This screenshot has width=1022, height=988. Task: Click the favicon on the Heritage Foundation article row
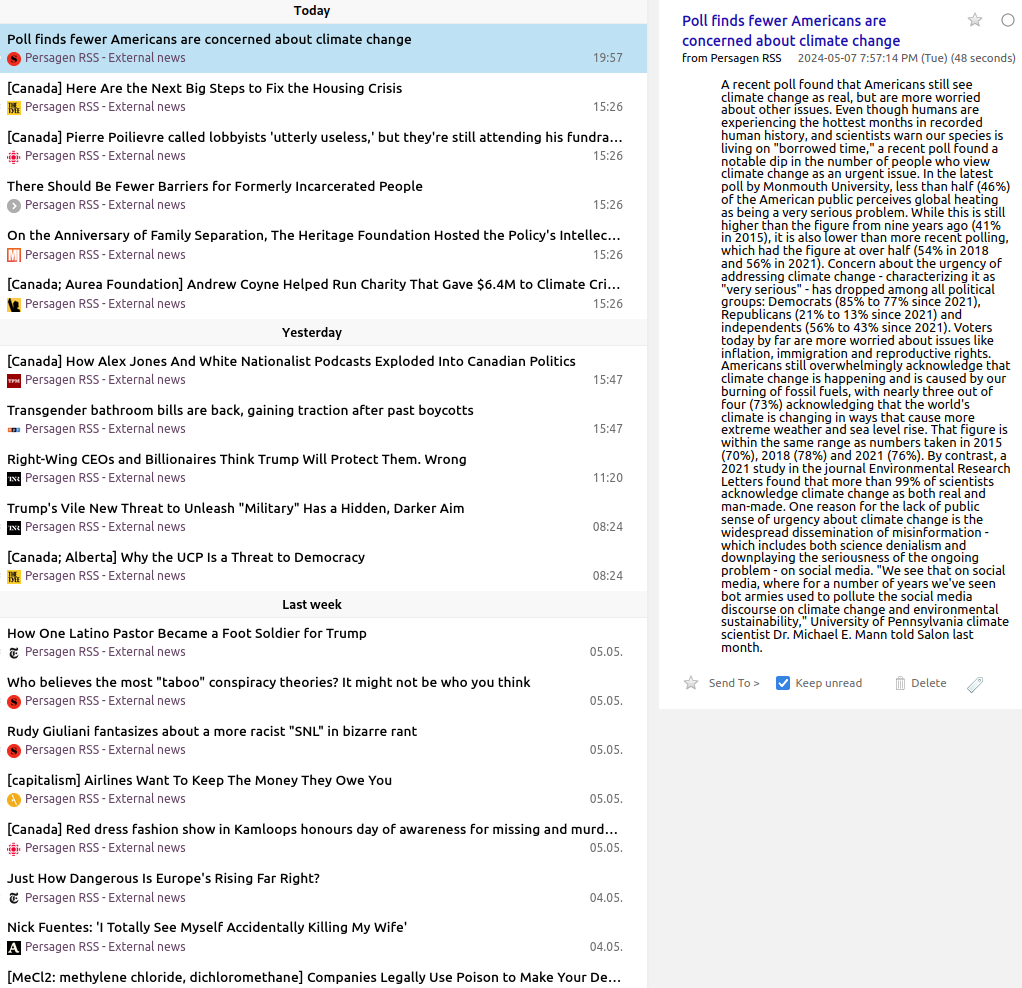pyautogui.click(x=14, y=255)
